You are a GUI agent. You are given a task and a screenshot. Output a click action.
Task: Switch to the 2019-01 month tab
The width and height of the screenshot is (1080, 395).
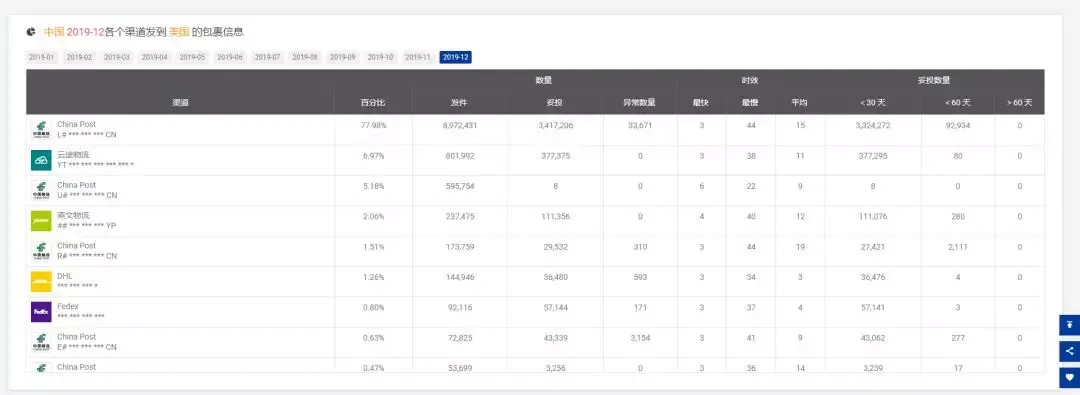click(x=41, y=57)
